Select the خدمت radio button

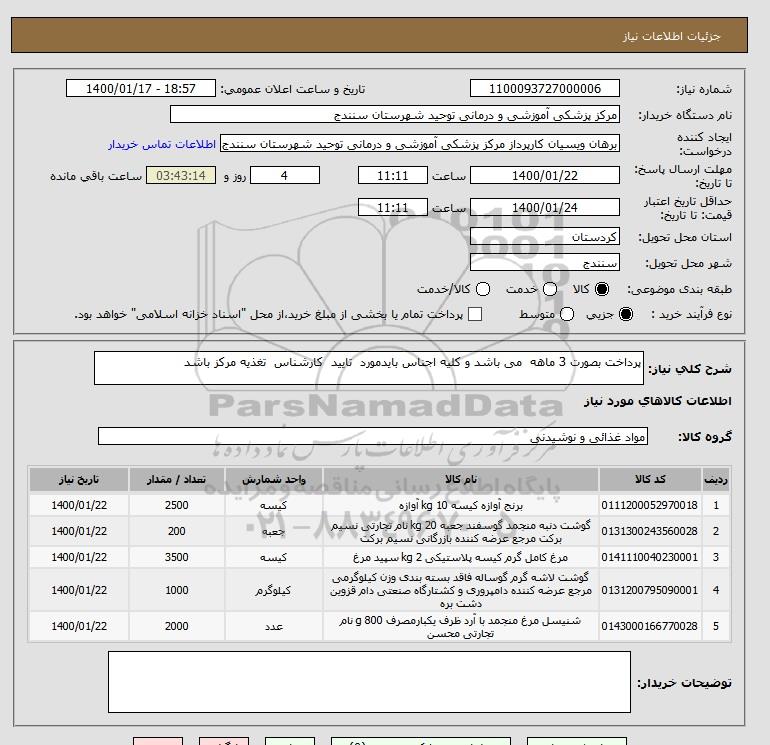pyautogui.click(x=550, y=289)
